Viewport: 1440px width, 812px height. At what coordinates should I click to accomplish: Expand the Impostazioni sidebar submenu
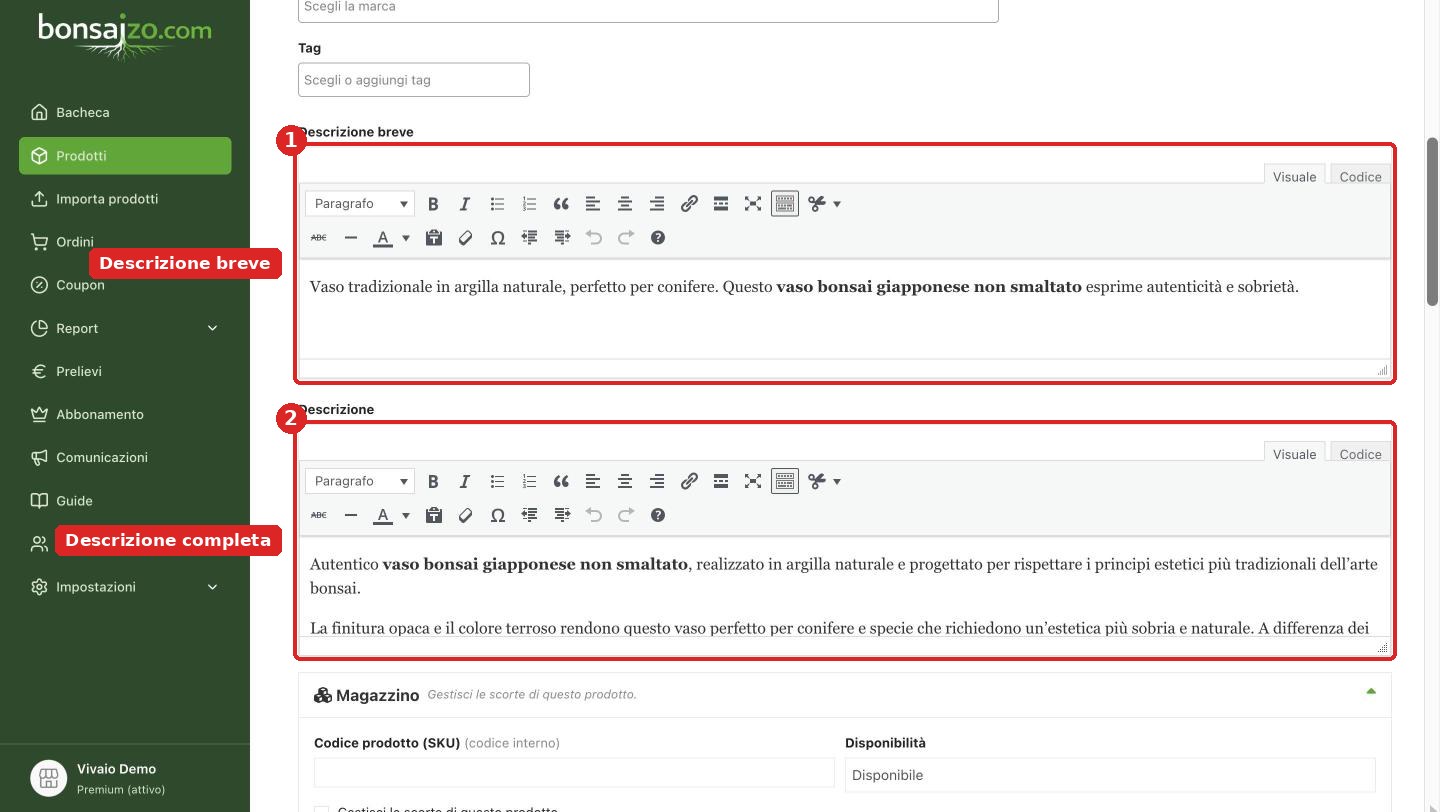click(212, 587)
